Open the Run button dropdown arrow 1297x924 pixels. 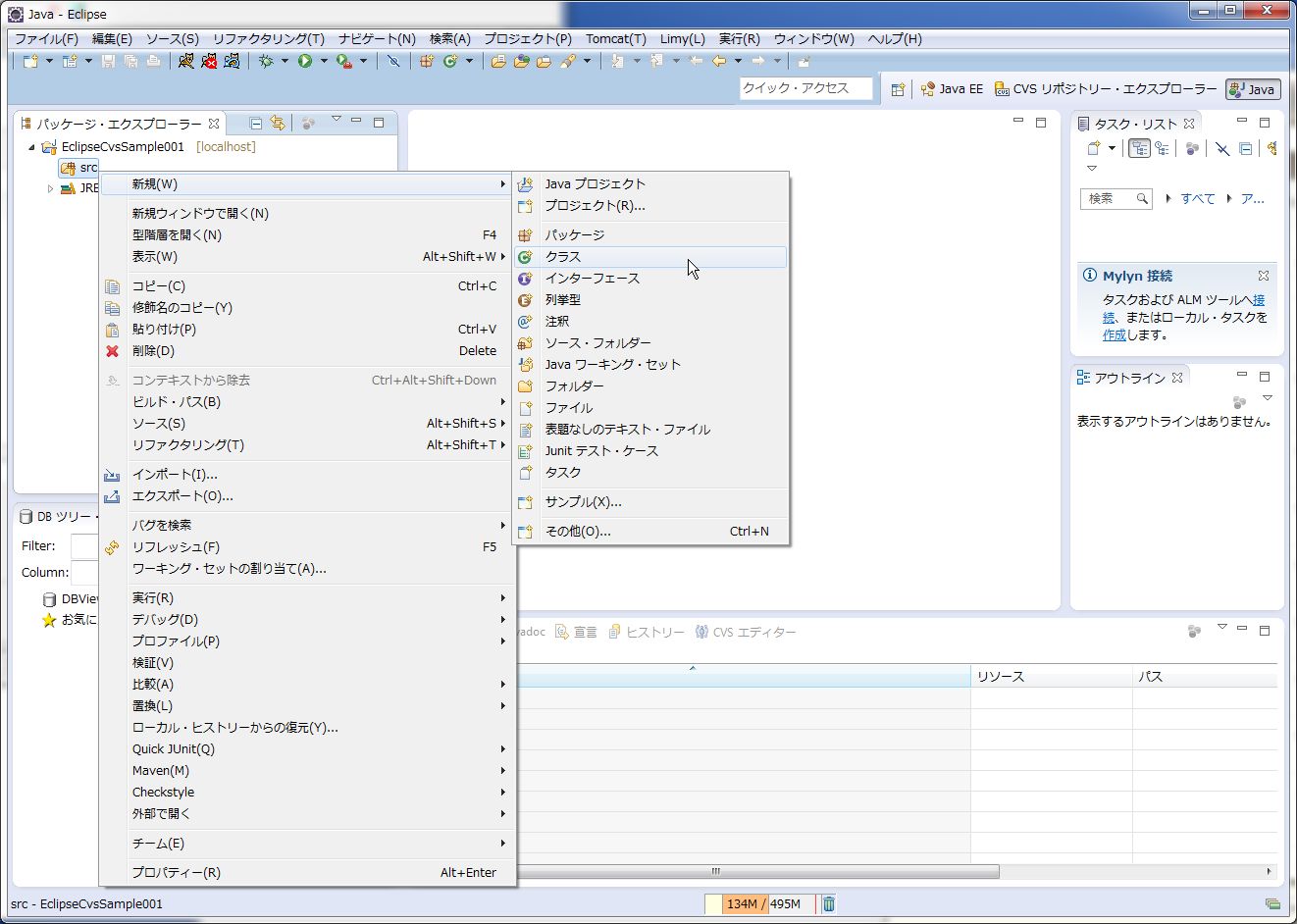pyautogui.click(x=324, y=60)
